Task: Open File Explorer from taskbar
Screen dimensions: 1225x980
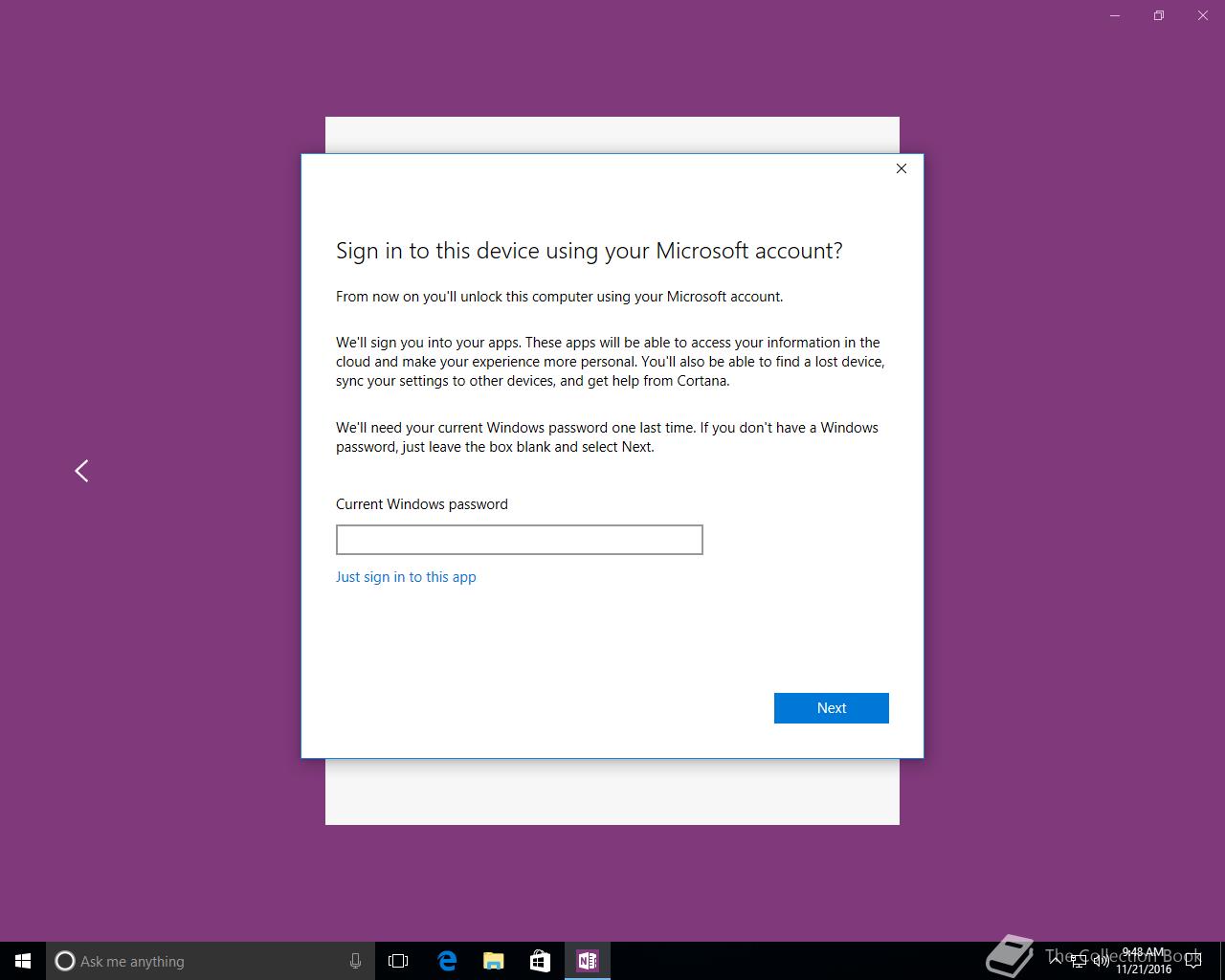Action: point(493,961)
